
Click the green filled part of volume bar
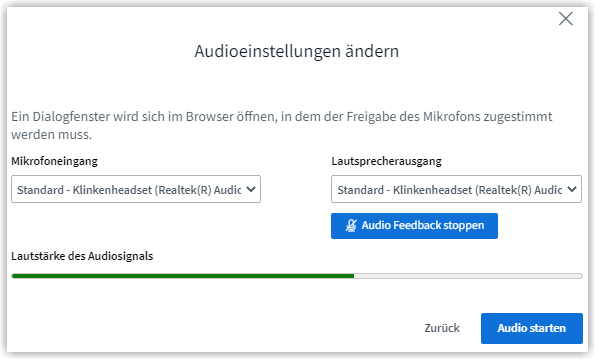point(183,276)
